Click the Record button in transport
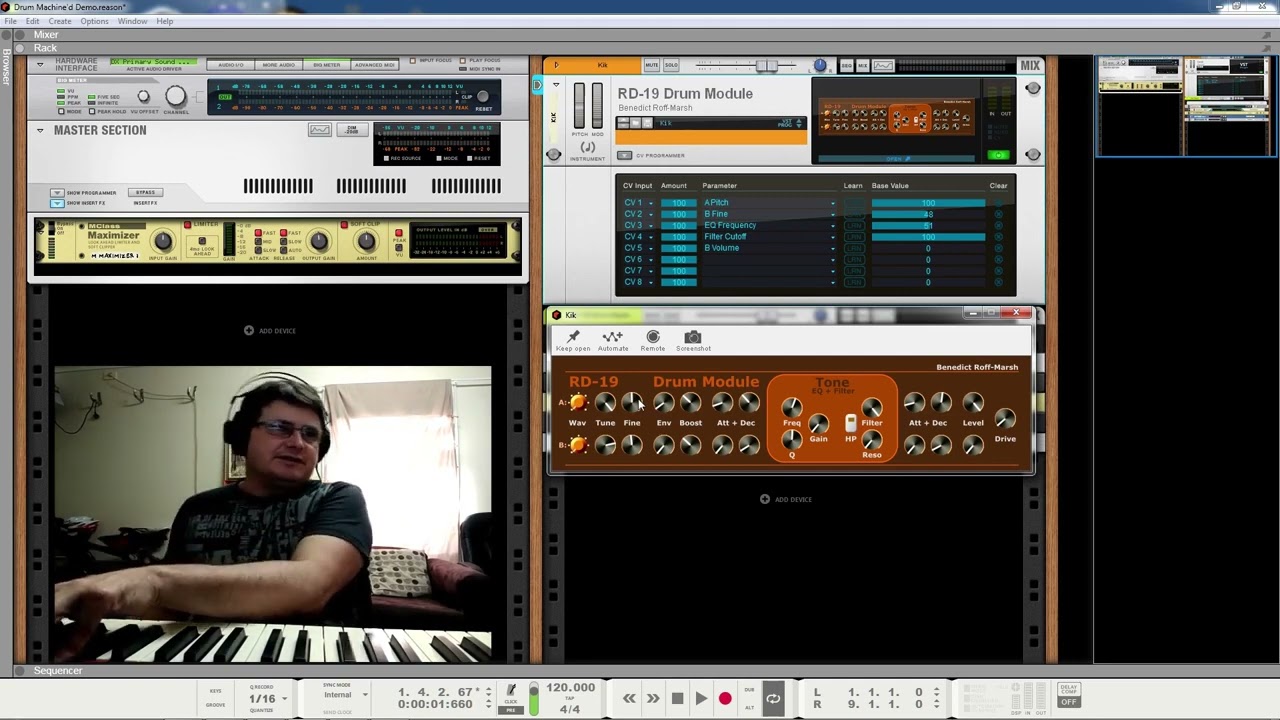This screenshot has width=1280, height=720. point(725,699)
